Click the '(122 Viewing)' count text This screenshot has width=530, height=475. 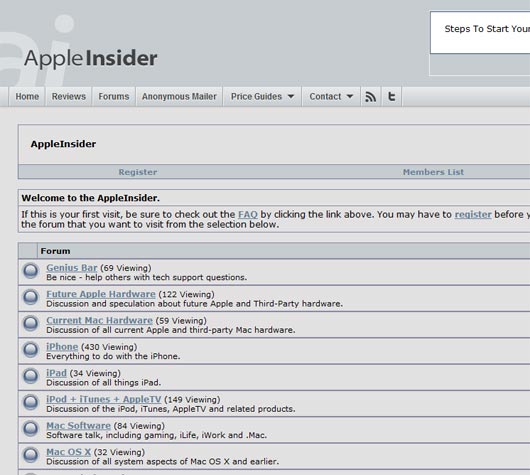click(x=186, y=294)
